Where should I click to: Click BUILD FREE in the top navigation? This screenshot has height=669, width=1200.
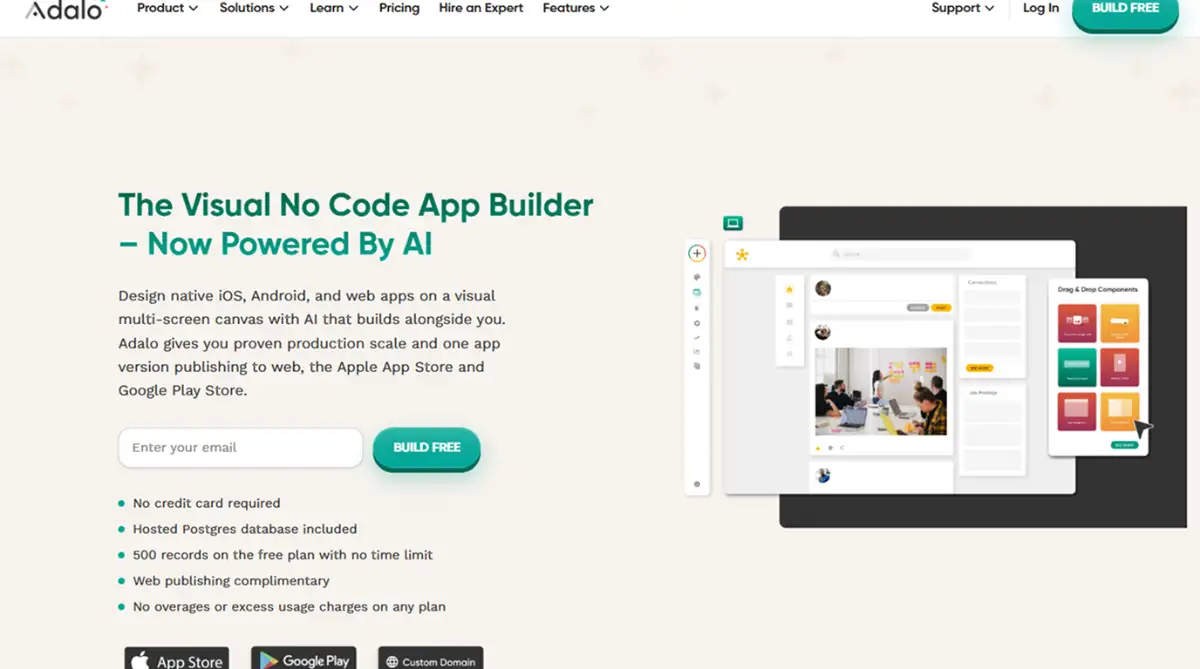click(1125, 10)
